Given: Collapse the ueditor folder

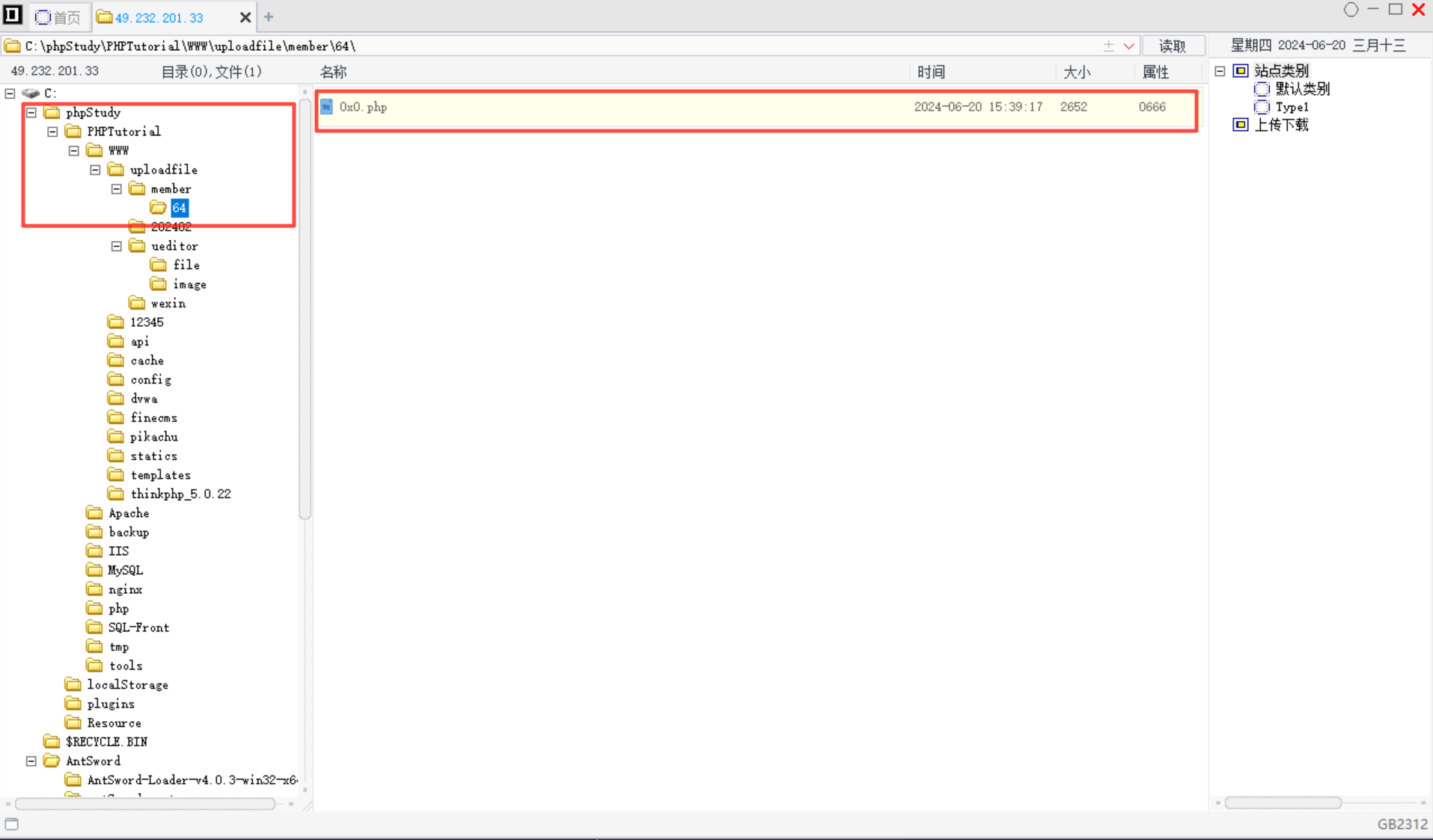Looking at the screenshot, I should [x=117, y=246].
